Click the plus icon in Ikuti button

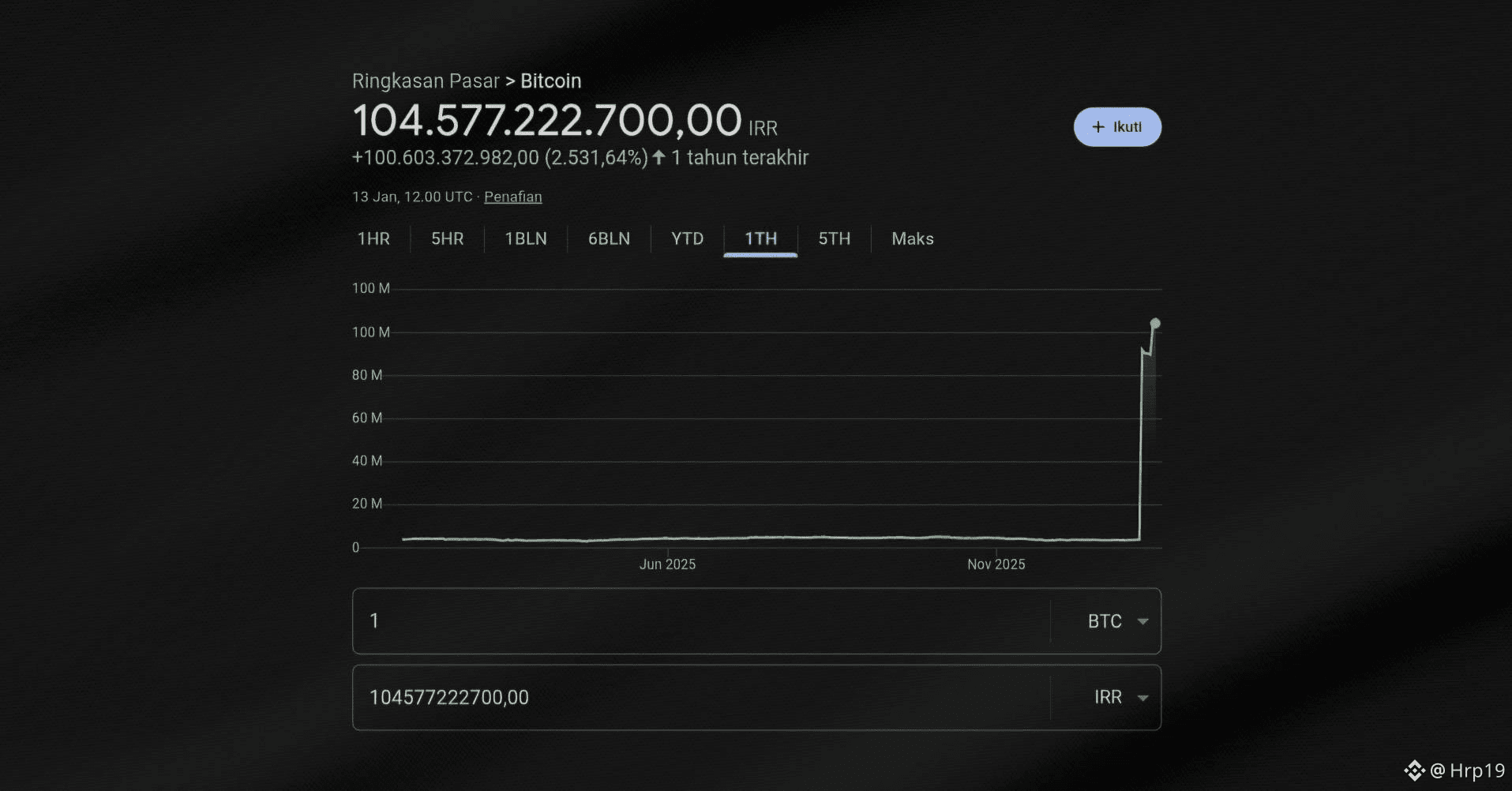[x=1097, y=127]
